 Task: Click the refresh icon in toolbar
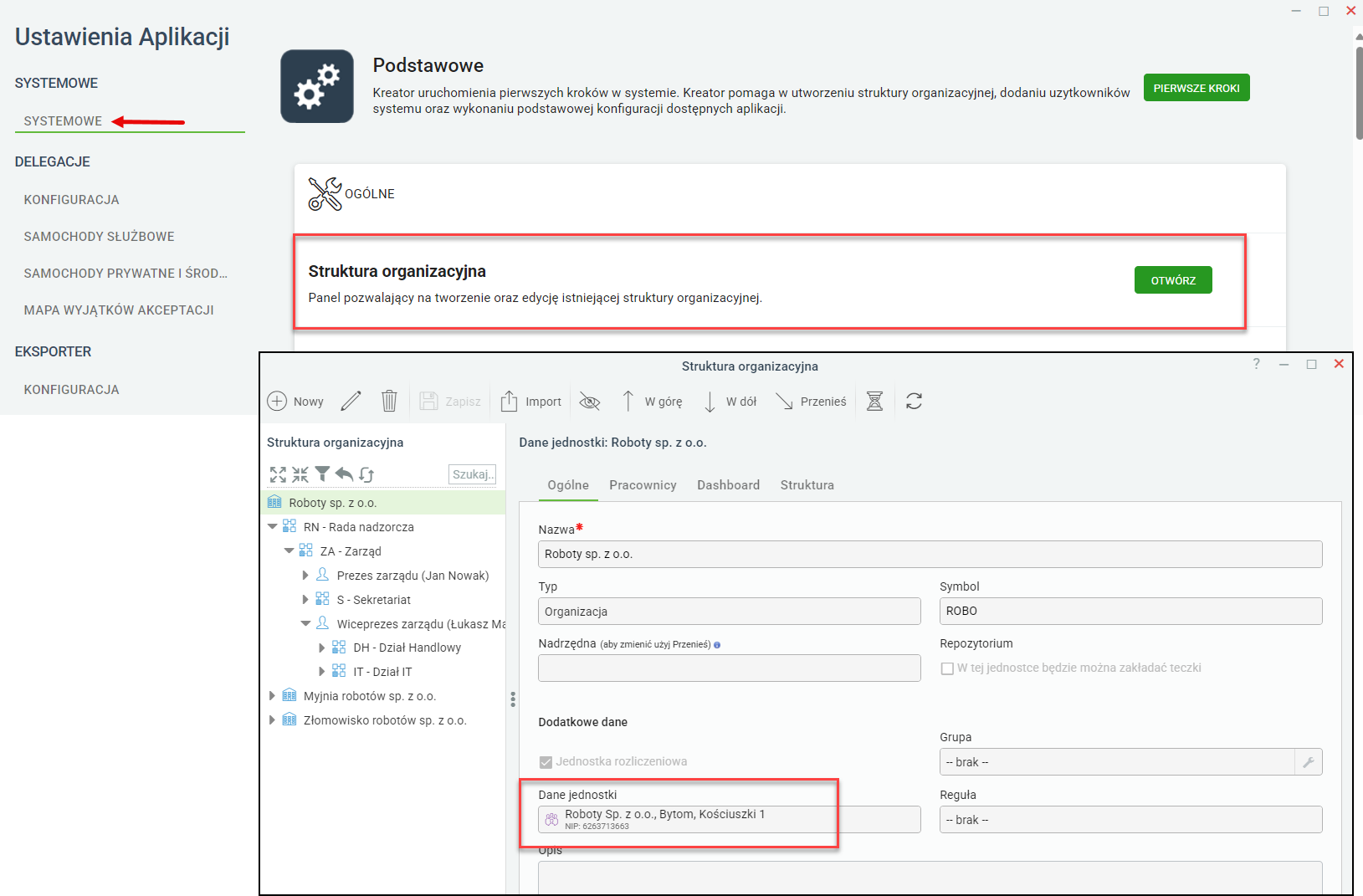point(914,401)
